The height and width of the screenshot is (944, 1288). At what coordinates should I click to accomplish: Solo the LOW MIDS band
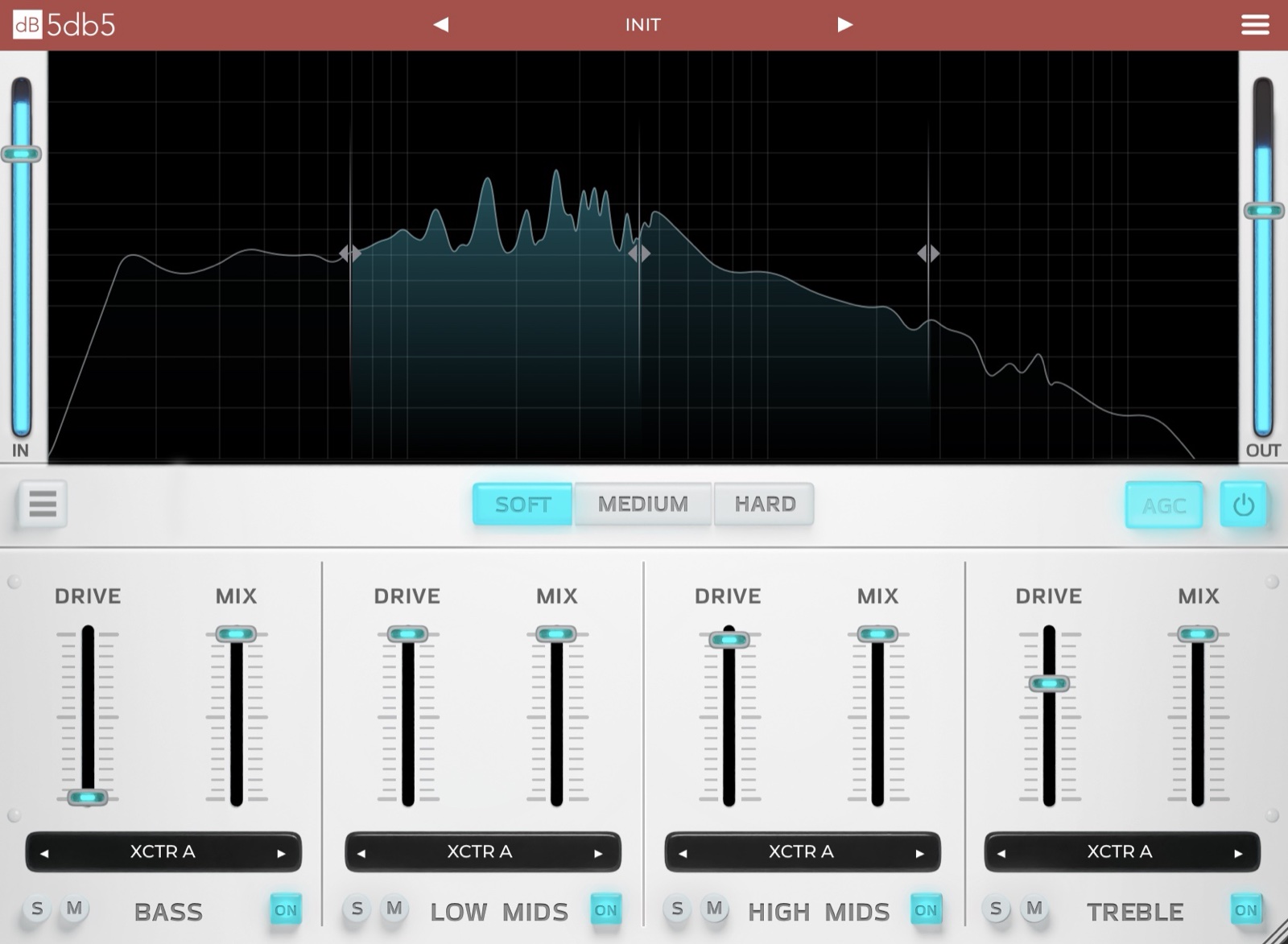[x=357, y=909]
